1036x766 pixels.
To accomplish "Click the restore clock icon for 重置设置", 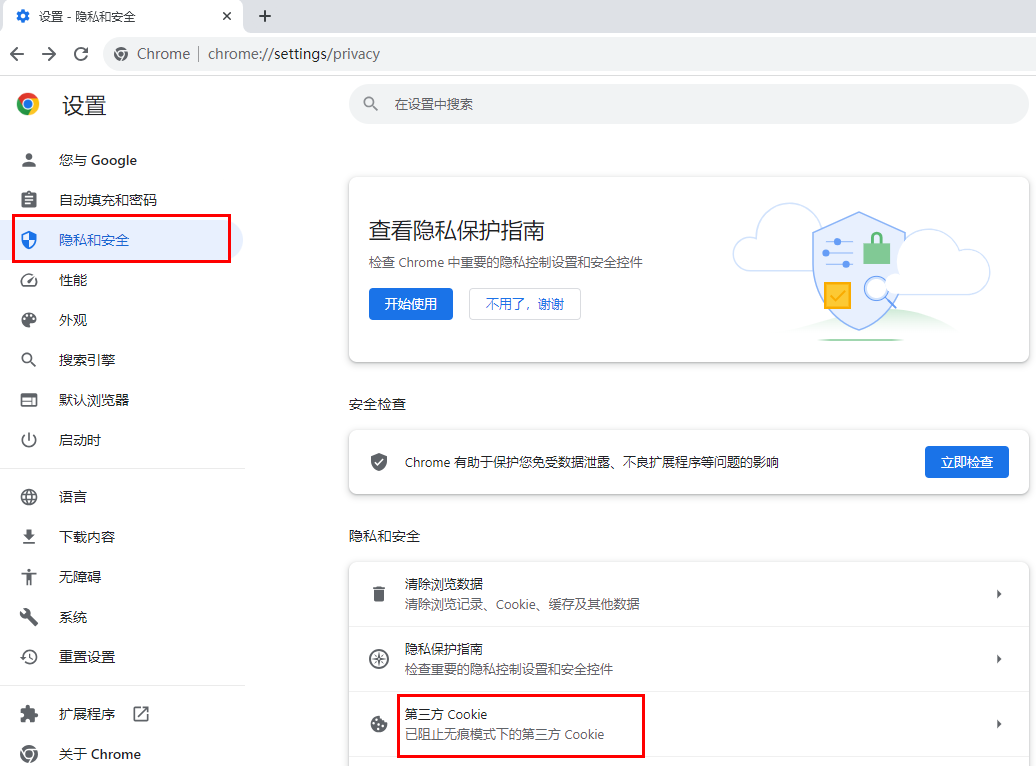I will [x=29, y=656].
